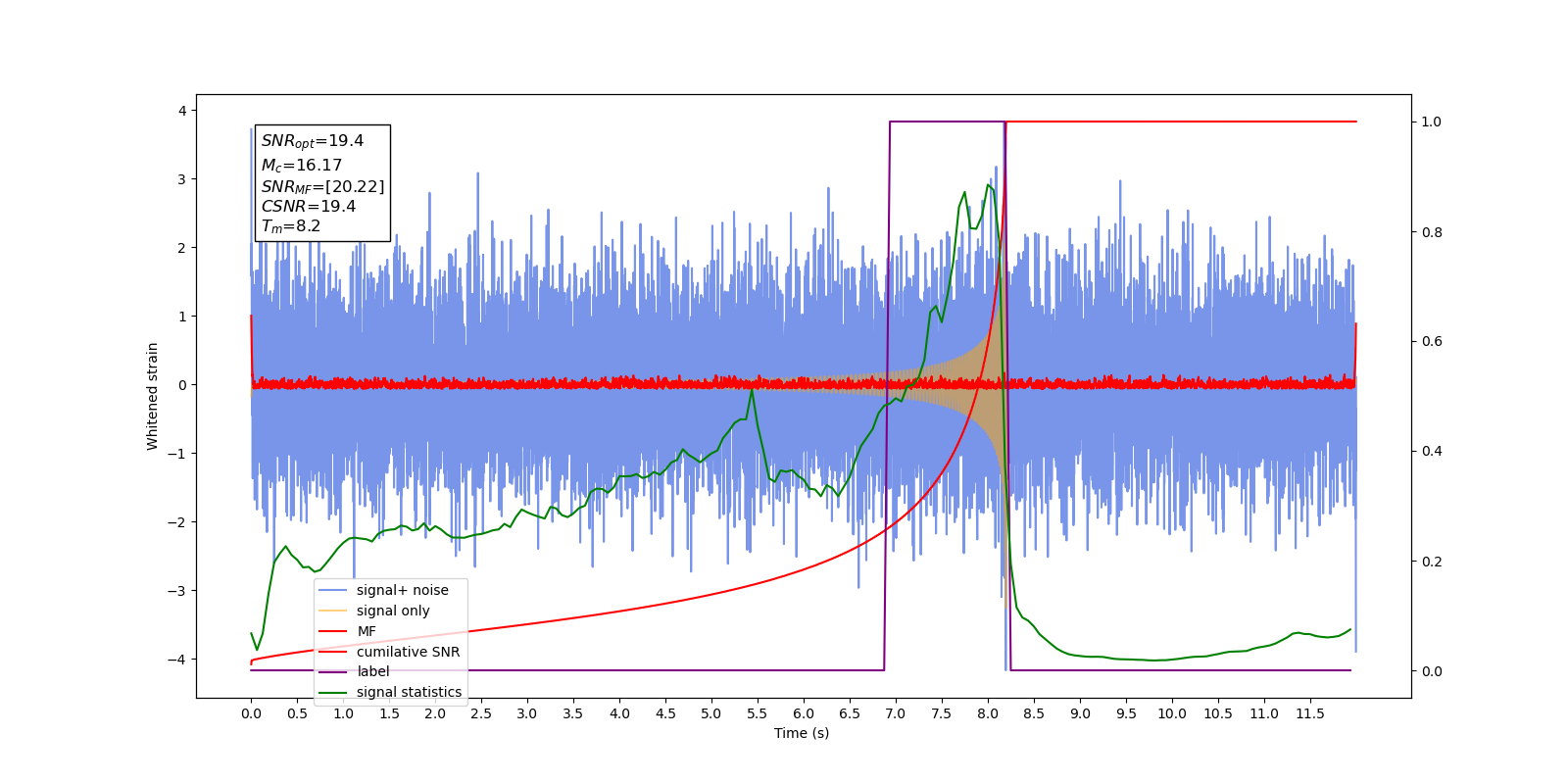
Task: Click x-axis tick label 11.5
Action: [1310, 713]
